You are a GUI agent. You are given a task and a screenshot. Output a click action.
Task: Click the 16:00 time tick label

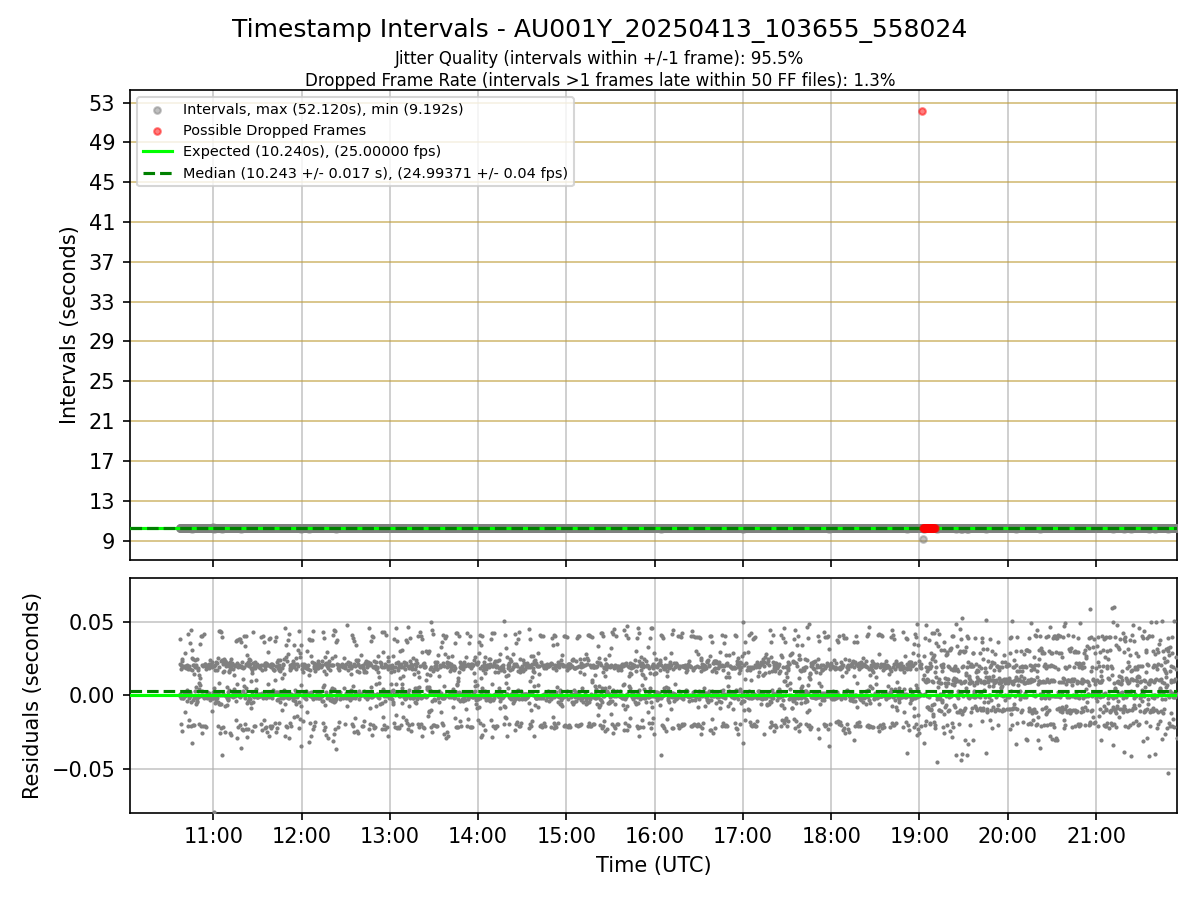654,835
